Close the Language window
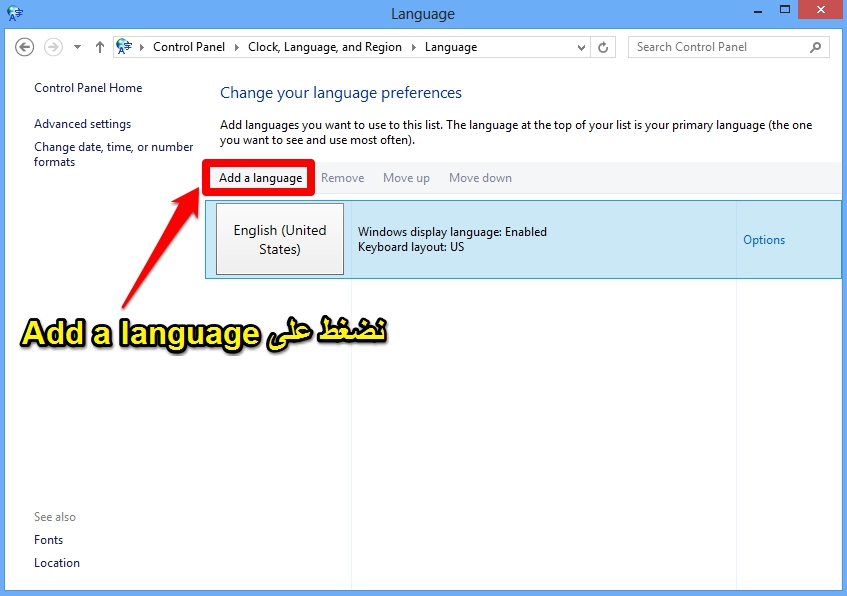The height and width of the screenshot is (596, 847). coord(821,10)
